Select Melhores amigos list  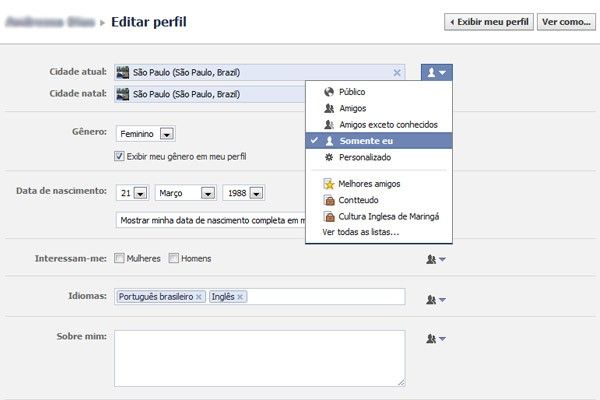379,184
